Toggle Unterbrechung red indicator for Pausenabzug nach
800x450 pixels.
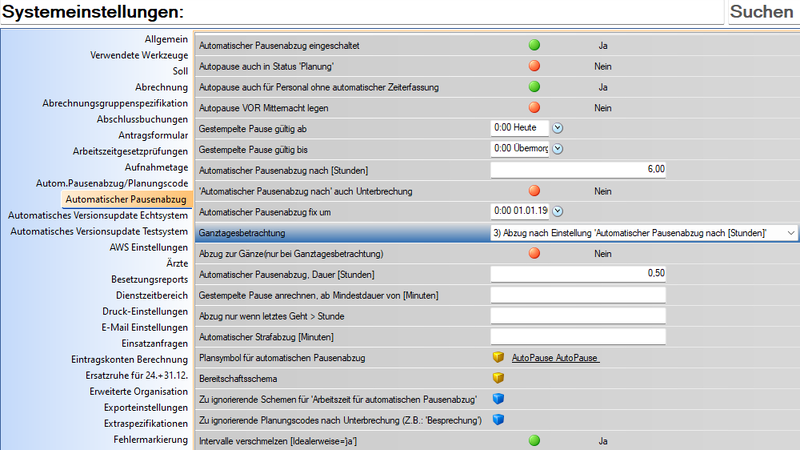pyautogui.click(x=534, y=191)
